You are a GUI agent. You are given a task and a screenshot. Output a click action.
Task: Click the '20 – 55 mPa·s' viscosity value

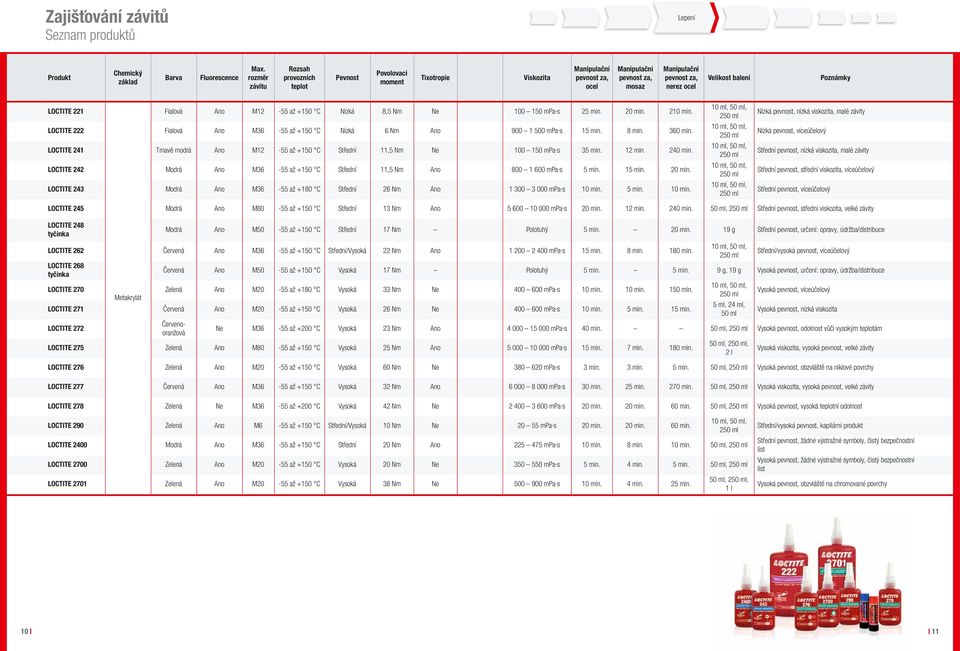537,426
